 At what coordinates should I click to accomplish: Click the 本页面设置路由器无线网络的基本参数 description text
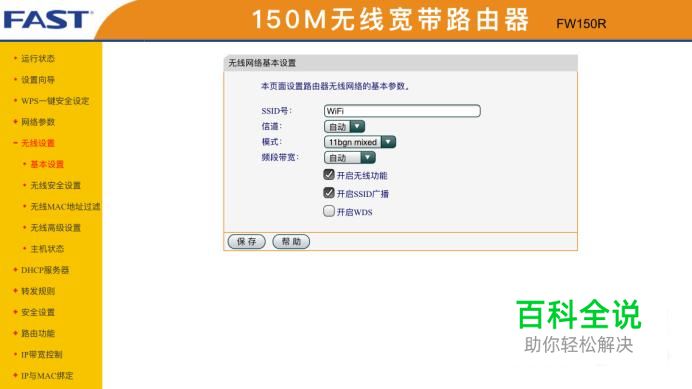(335, 86)
